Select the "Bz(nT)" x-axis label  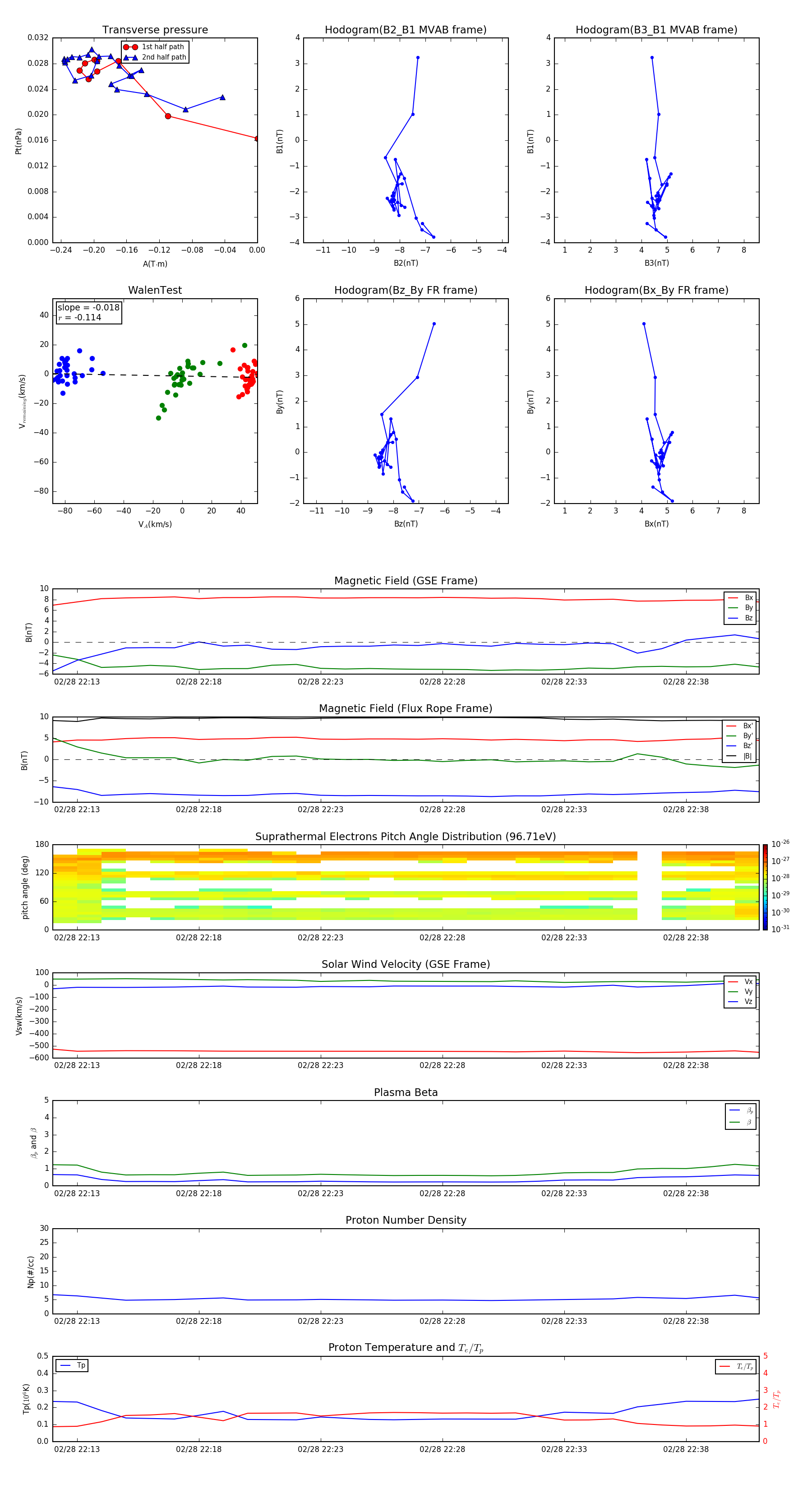click(406, 524)
